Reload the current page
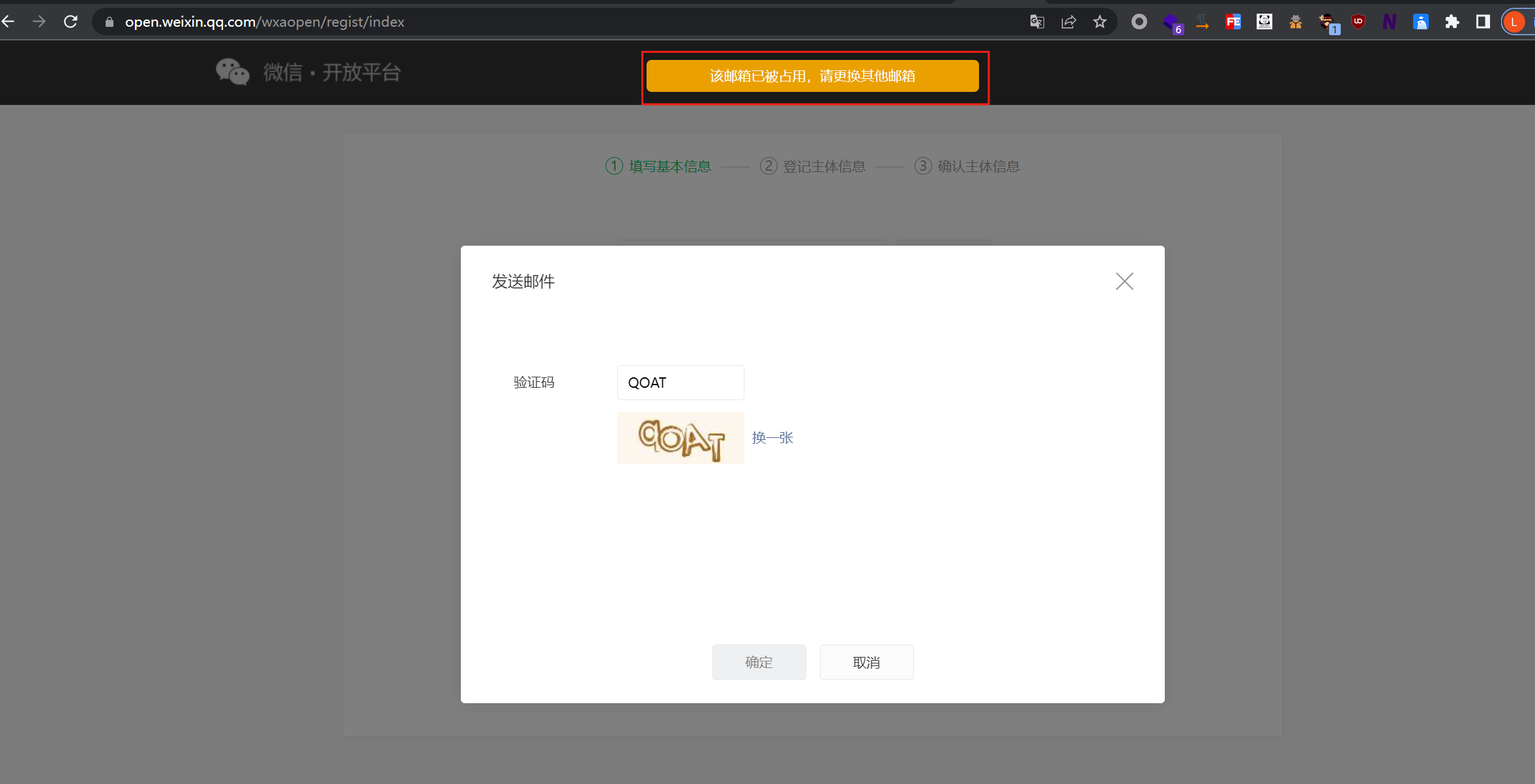The width and height of the screenshot is (1535, 784). click(x=70, y=22)
